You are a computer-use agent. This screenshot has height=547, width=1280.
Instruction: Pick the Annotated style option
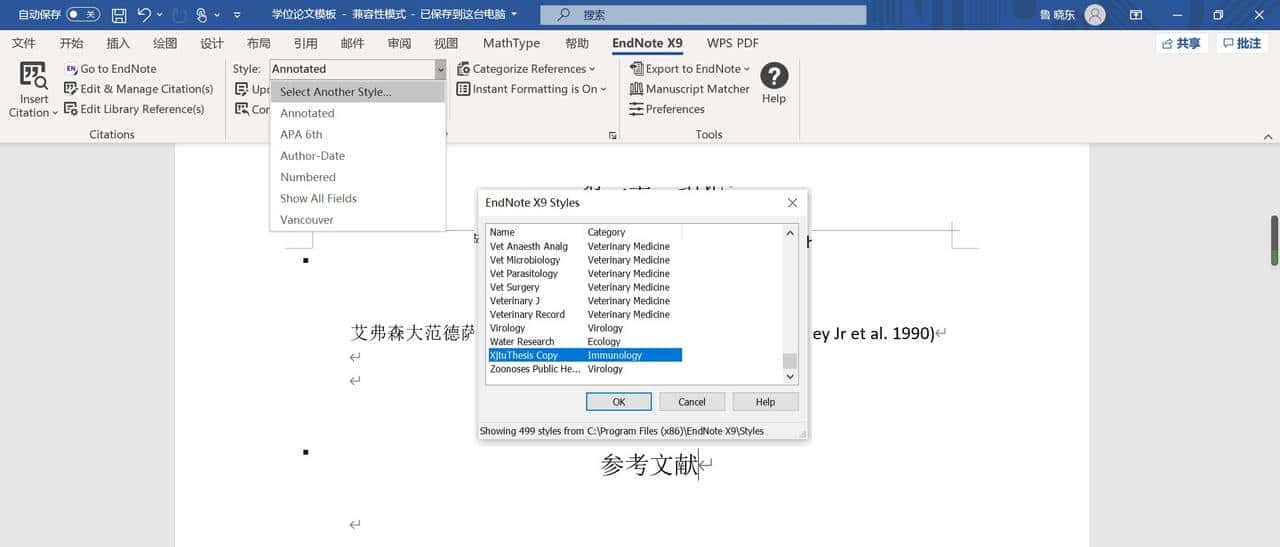tap(357, 113)
